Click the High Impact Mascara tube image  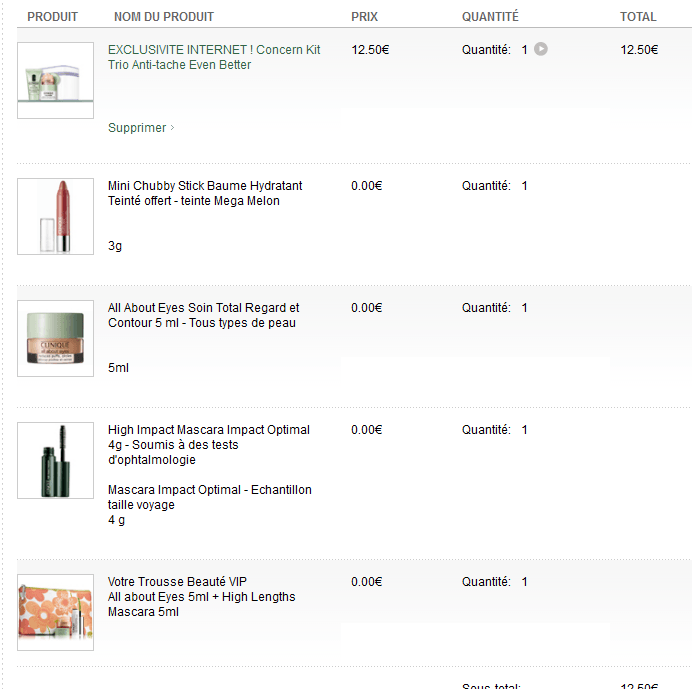tap(55, 460)
